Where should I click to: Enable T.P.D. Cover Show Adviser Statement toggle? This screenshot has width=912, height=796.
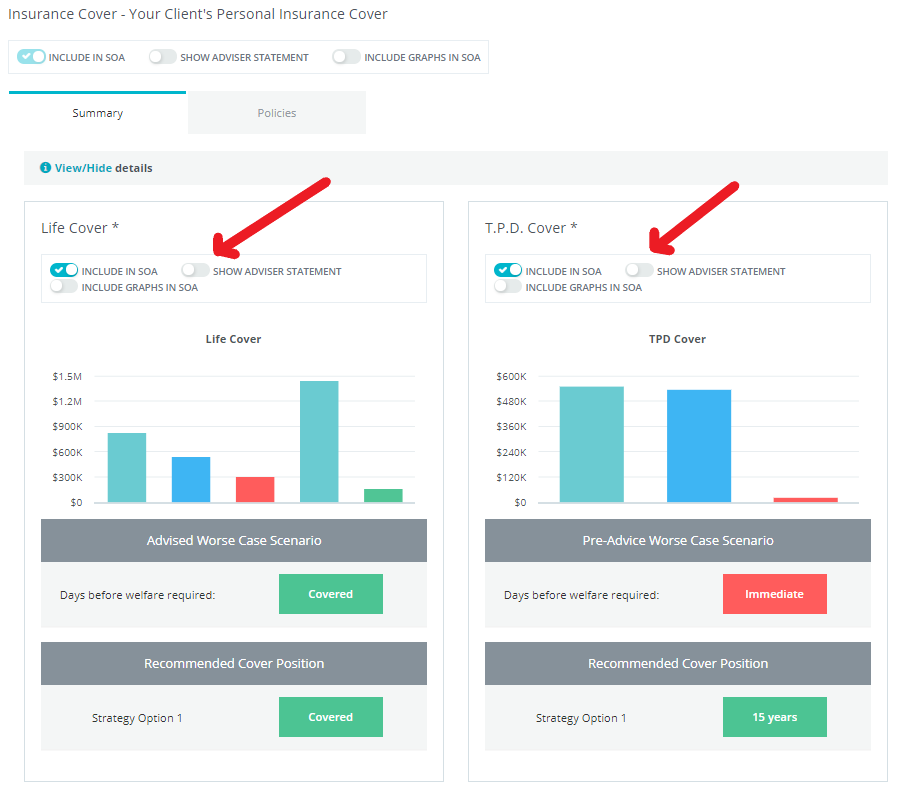[x=640, y=271]
